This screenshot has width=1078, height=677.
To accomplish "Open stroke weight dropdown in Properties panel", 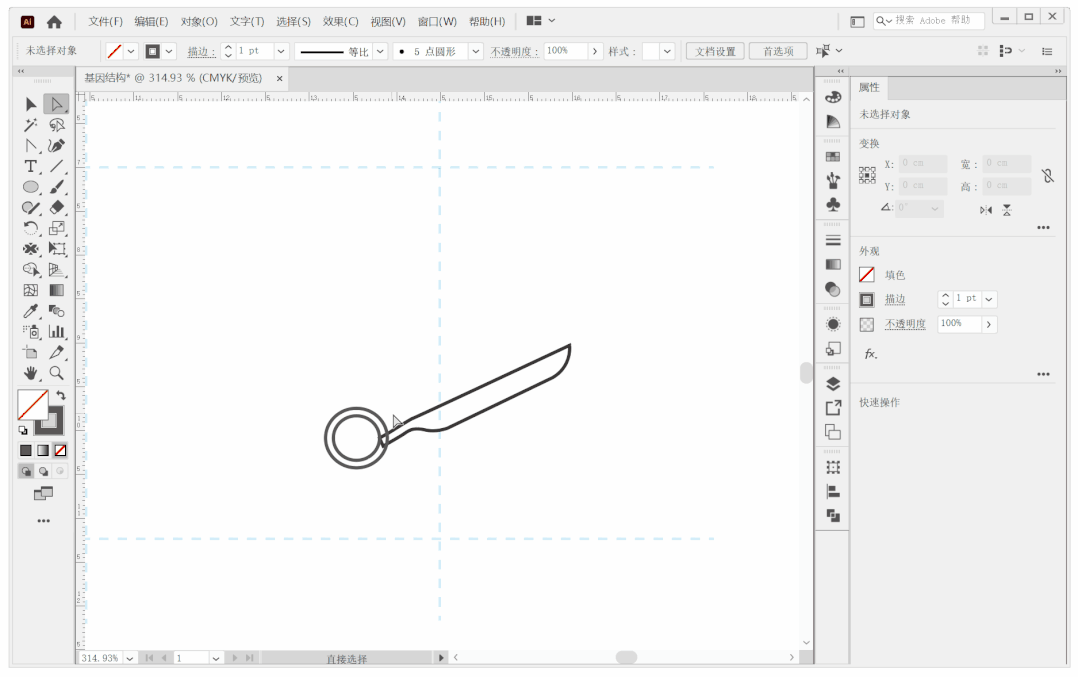I will (x=989, y=299).
